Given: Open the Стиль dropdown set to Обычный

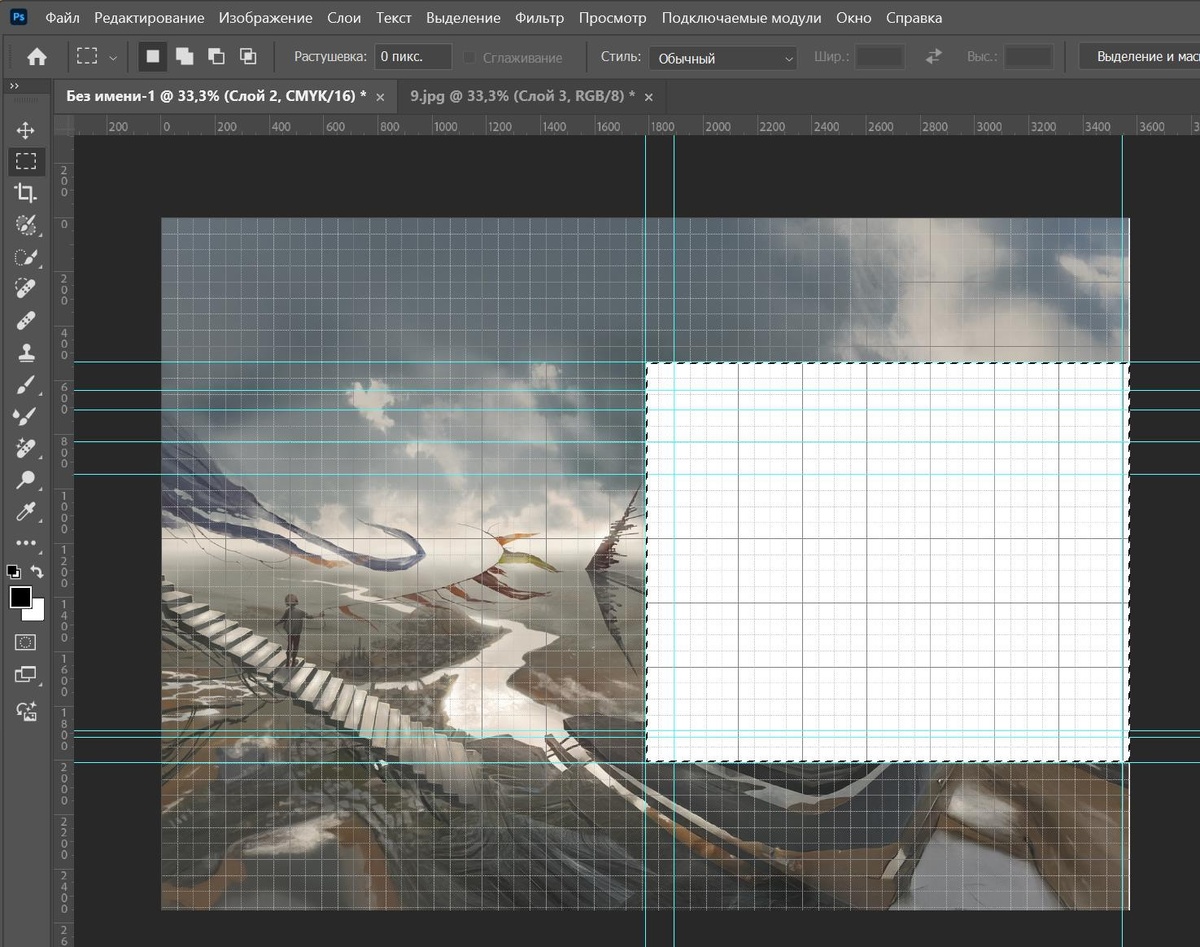Looking at the screenshot, I should click(x=723, y=58).
